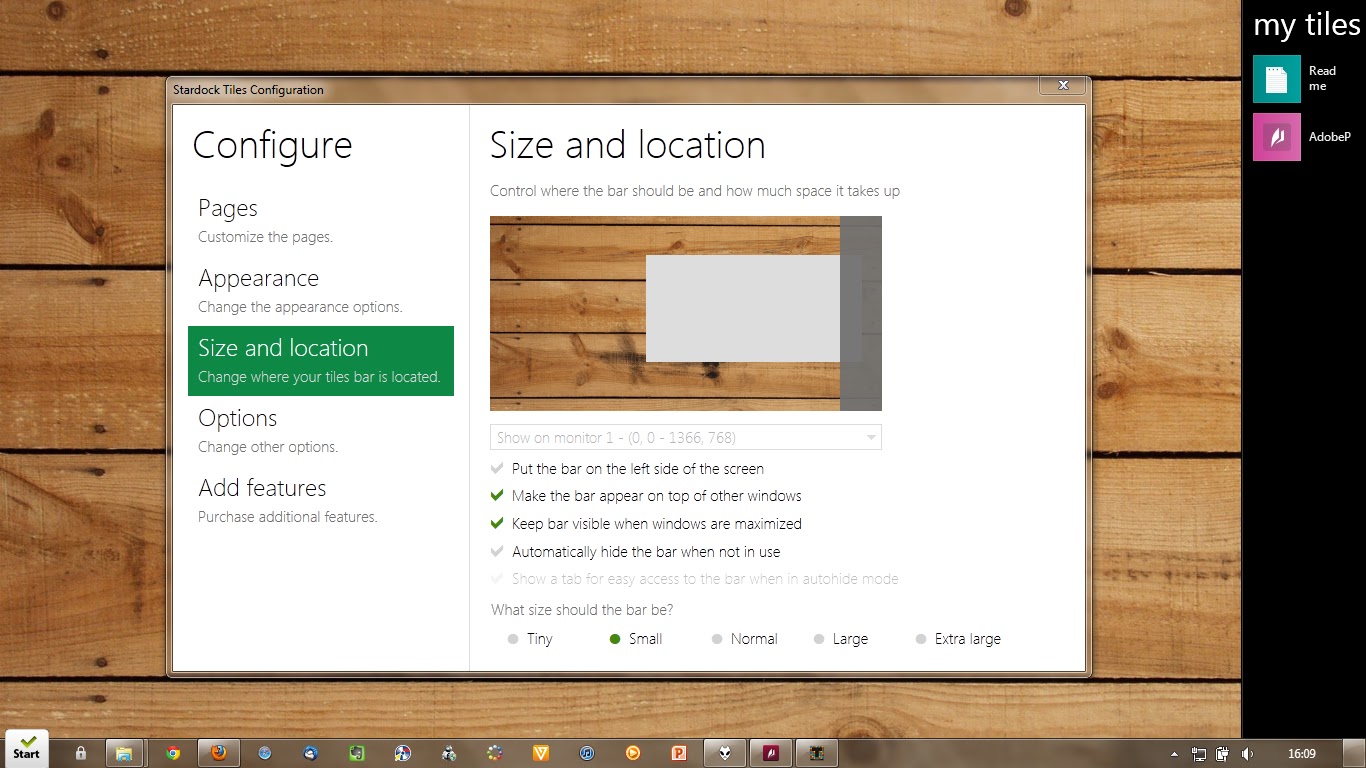Viewport: 1366px width, 768px height.
Task: Click the padlock icon on the taskbar
Action: tap(80, 753)
